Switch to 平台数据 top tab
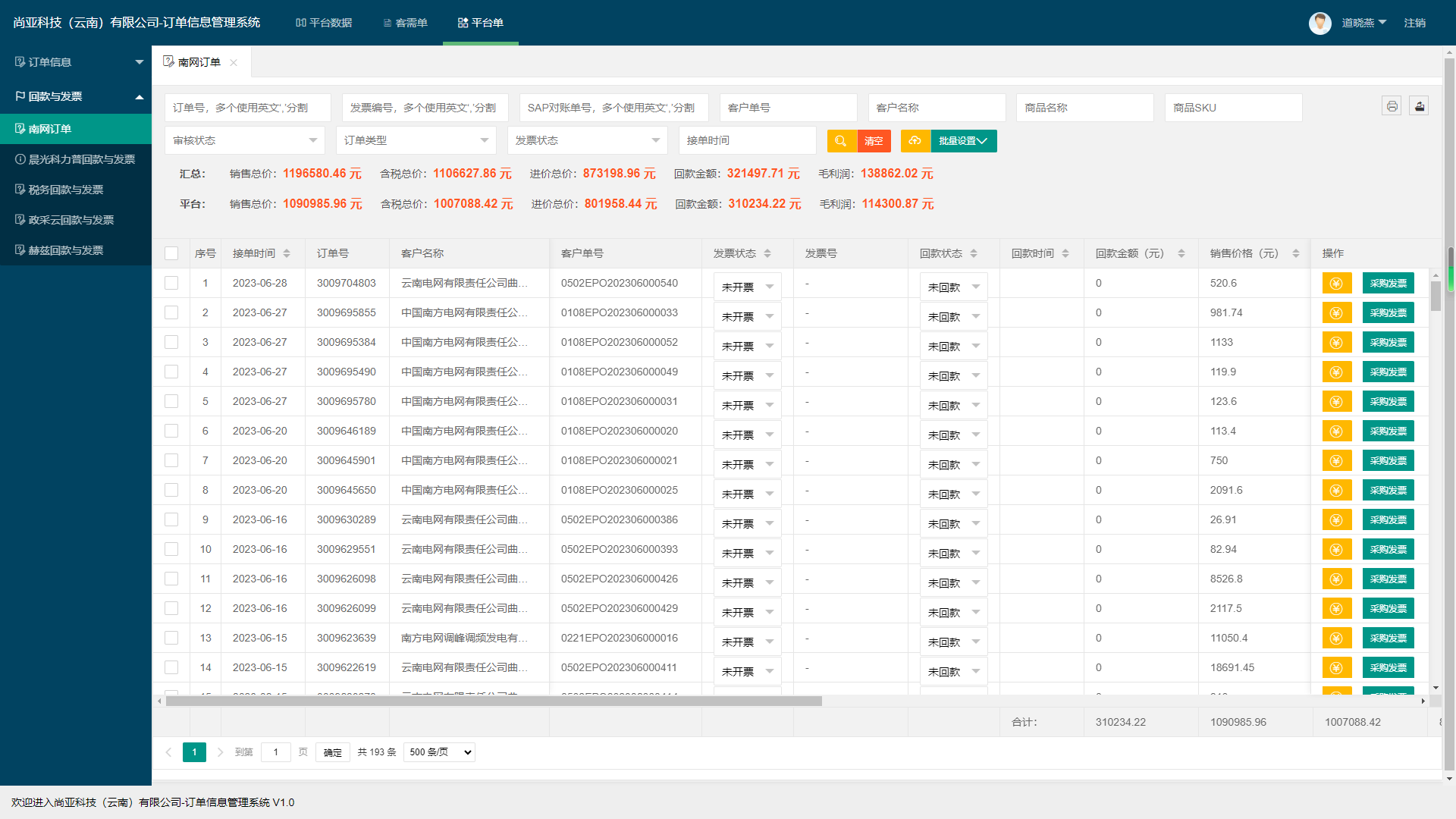 (x=324, y=23)
